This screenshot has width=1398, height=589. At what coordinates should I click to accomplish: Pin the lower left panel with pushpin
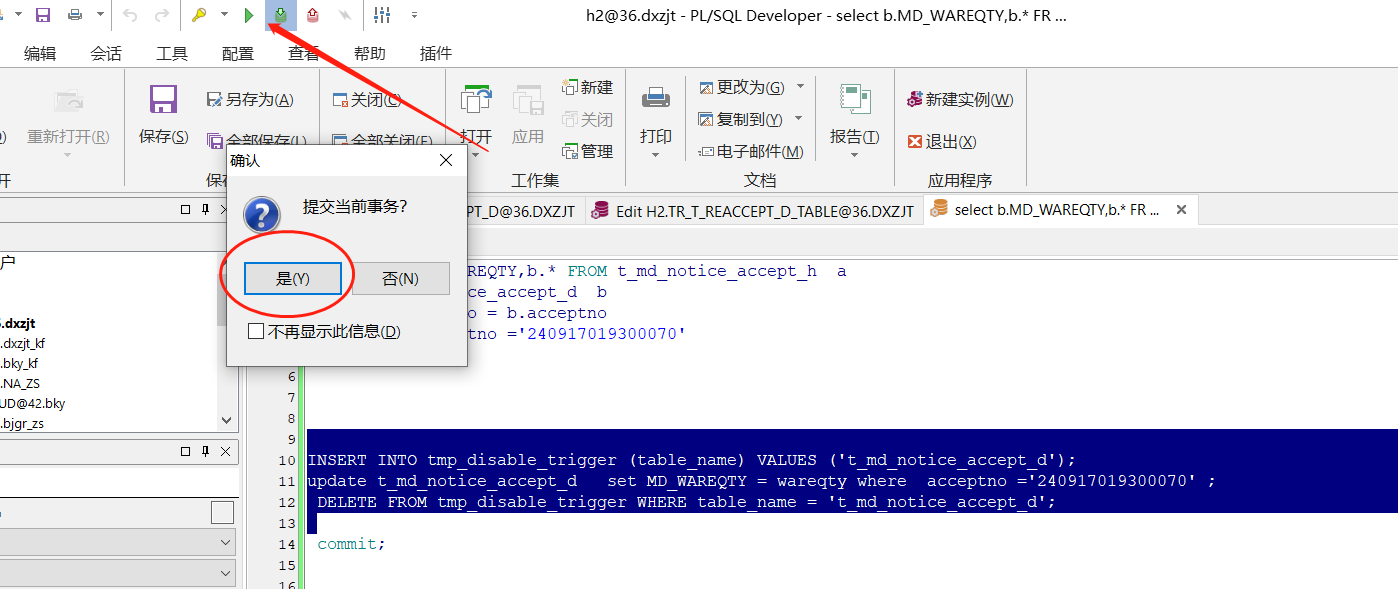205,452
